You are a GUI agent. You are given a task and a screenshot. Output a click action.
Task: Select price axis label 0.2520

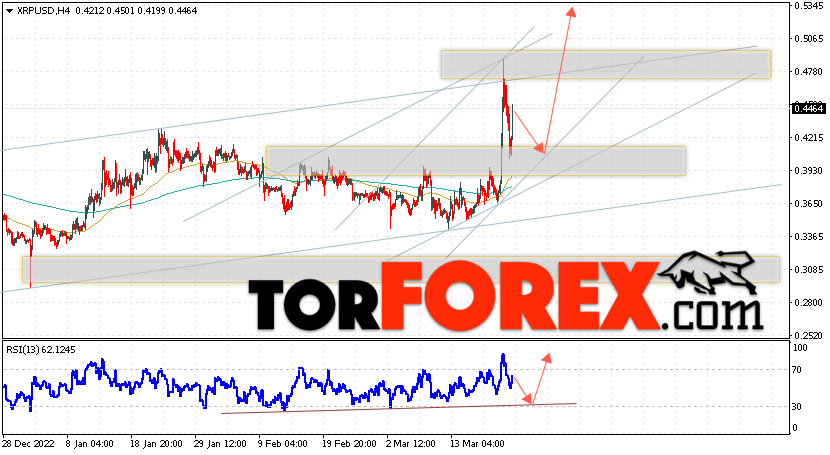(809, 335)
